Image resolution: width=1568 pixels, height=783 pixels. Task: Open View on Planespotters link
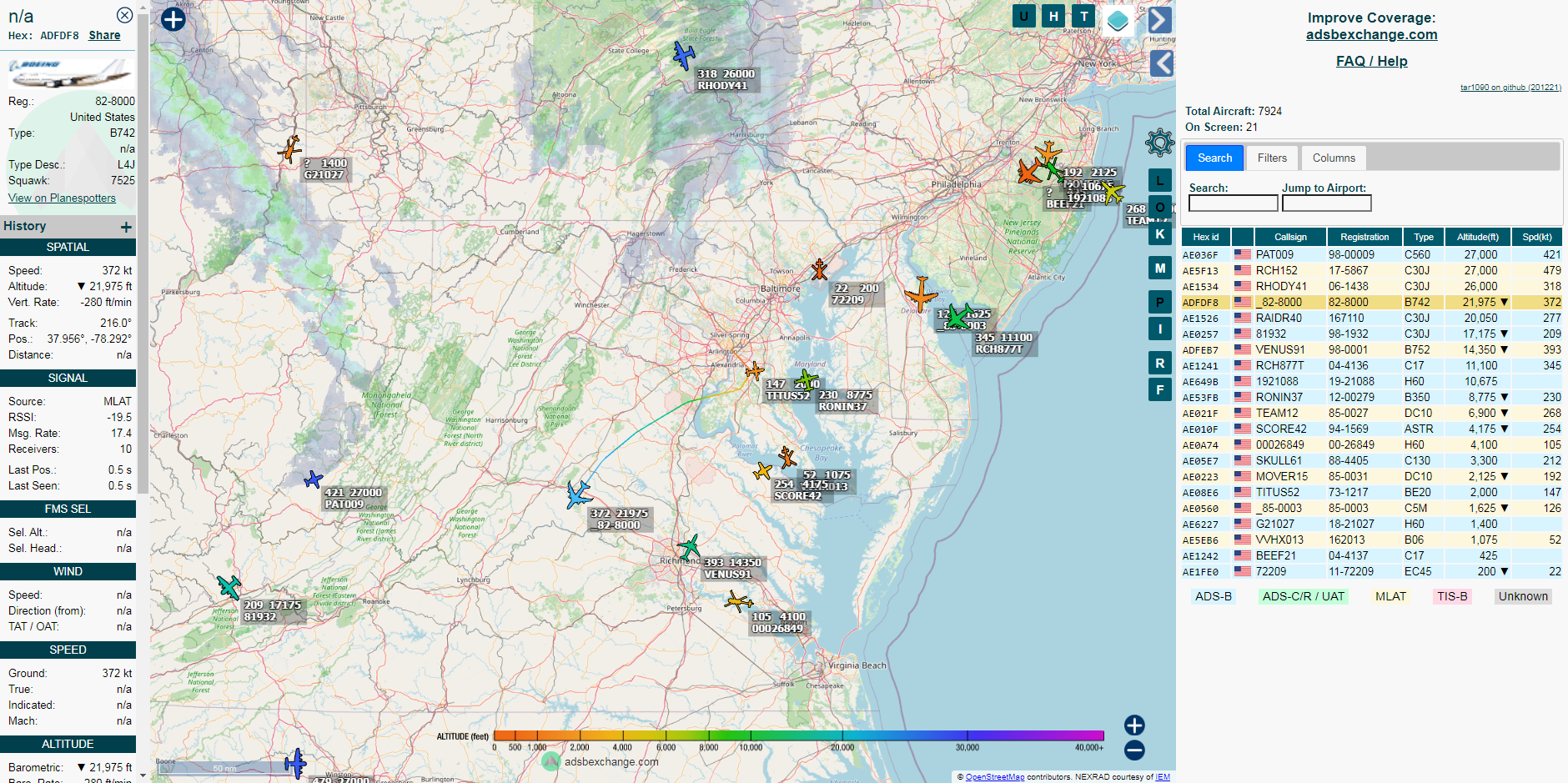pyautogui.click(x=62, y=198)
